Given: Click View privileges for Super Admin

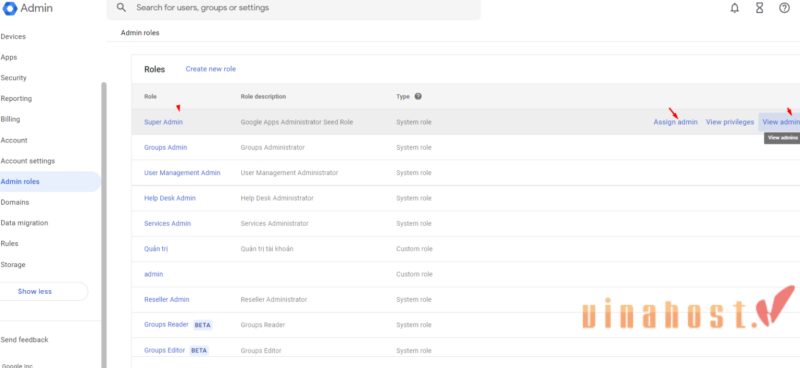Looking at the screenshot, I should tap(730, 122).
